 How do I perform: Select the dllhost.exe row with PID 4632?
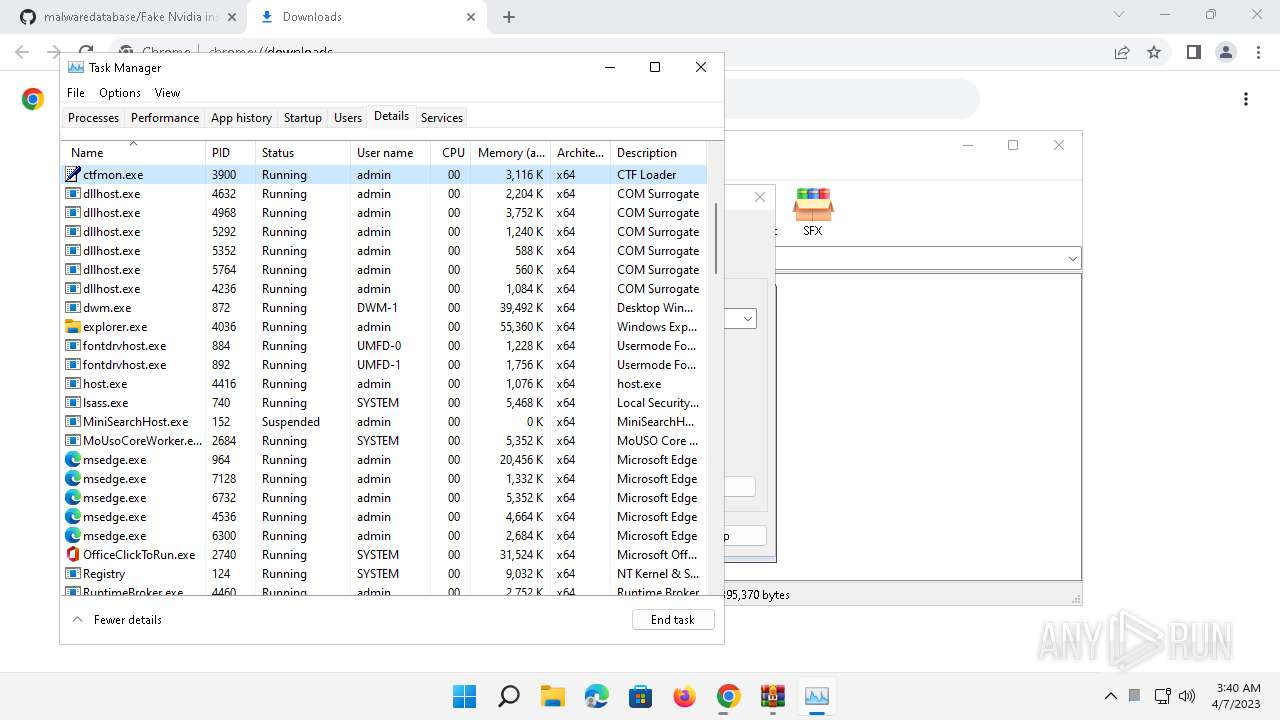point(384,193)
